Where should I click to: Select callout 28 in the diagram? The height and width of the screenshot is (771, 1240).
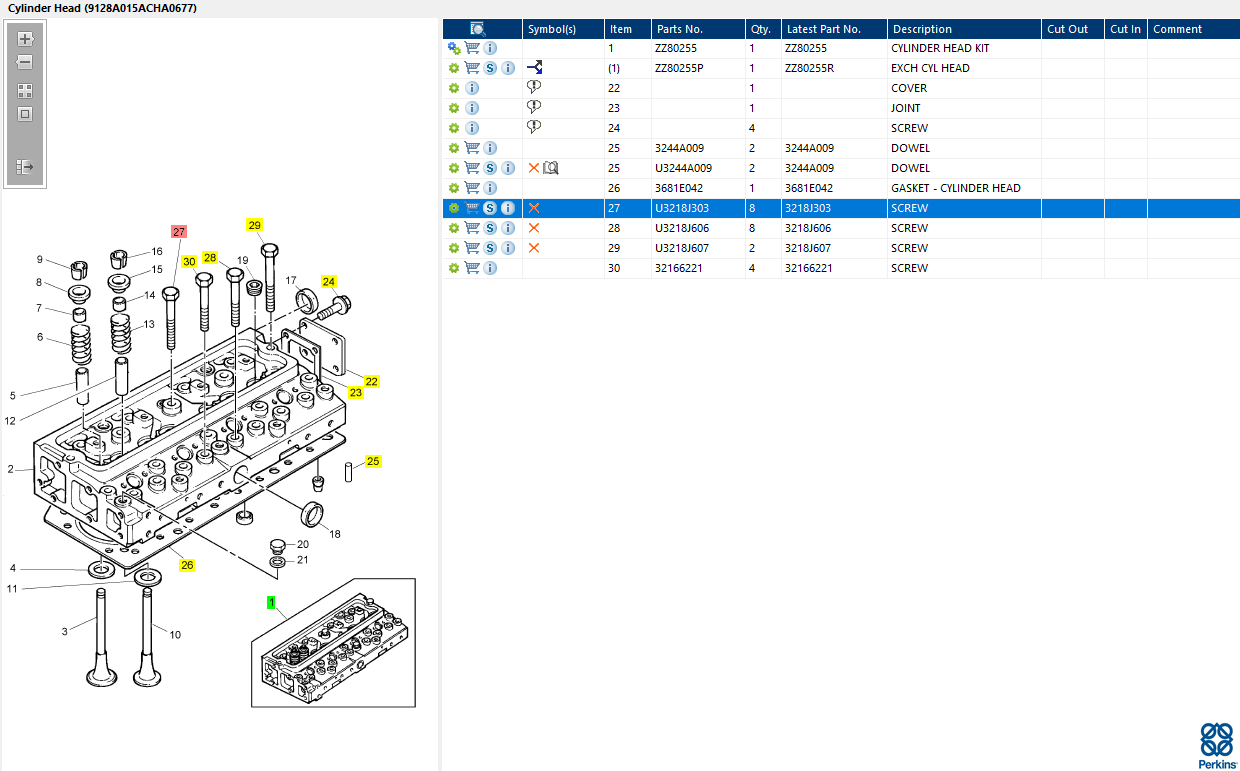click(210, 258)
